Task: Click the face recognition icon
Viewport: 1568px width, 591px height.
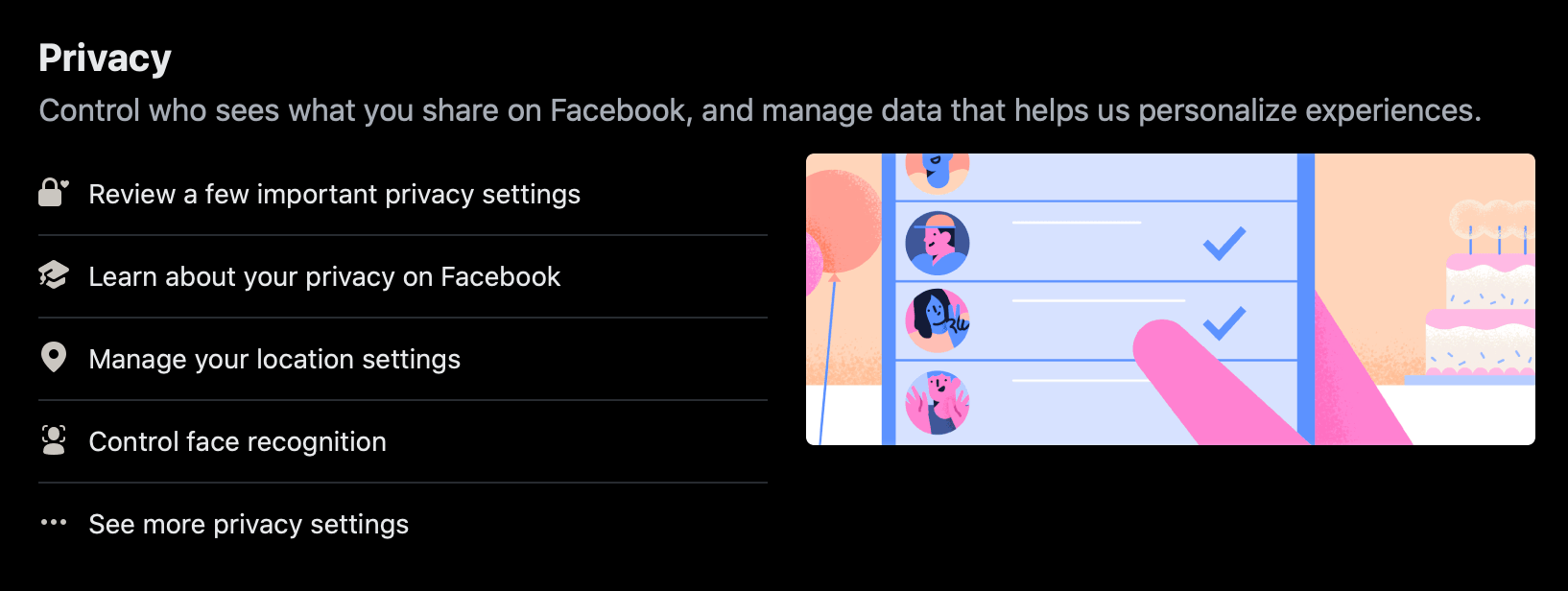Action: coord(54,440)
